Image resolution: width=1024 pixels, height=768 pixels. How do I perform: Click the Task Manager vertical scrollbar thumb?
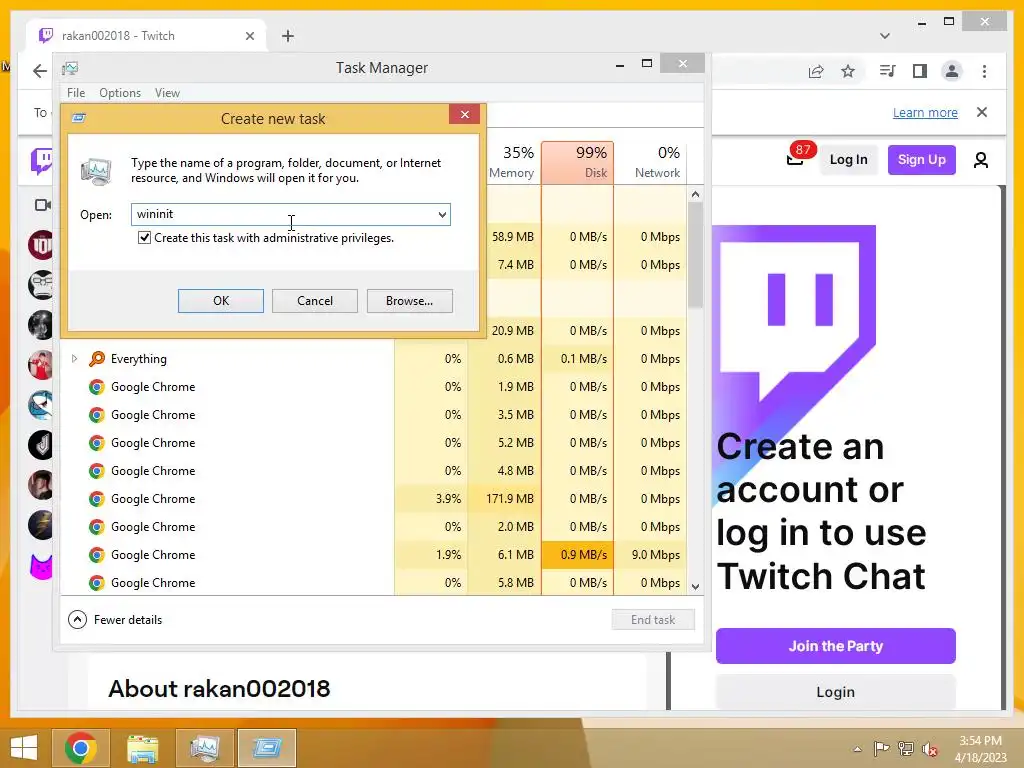(696, 255)
